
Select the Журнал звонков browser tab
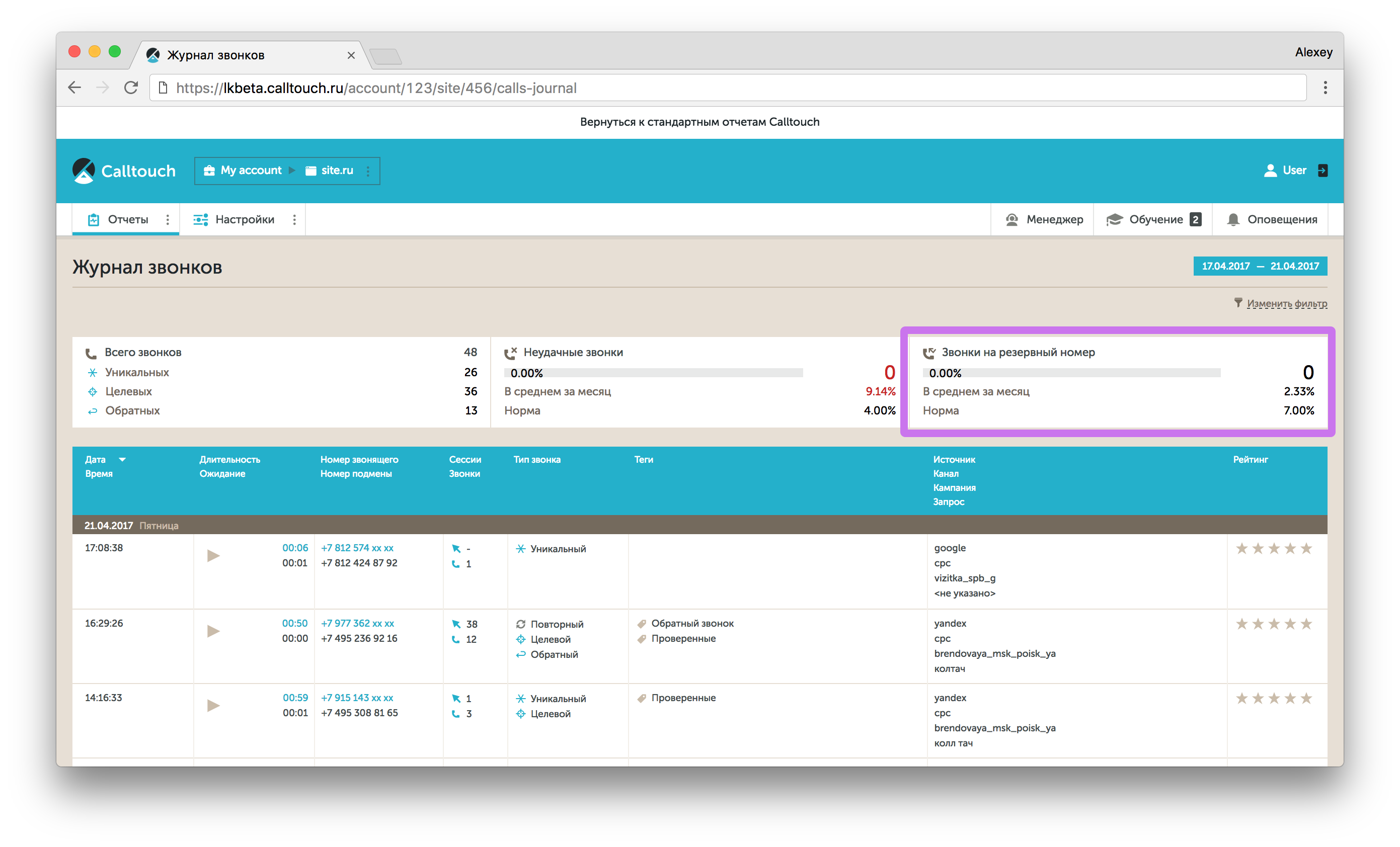pyautogui.click(x=250, y=55)
